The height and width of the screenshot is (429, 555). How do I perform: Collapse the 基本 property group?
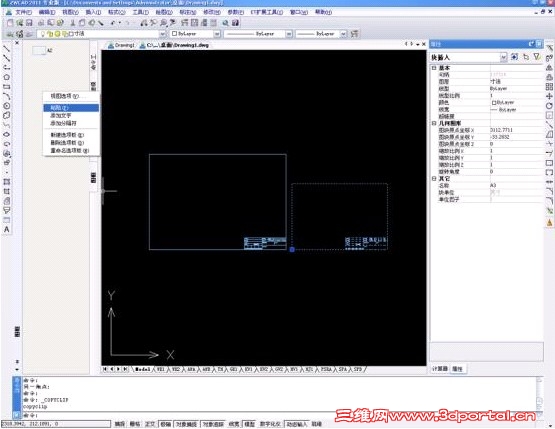tap(434, 68)
